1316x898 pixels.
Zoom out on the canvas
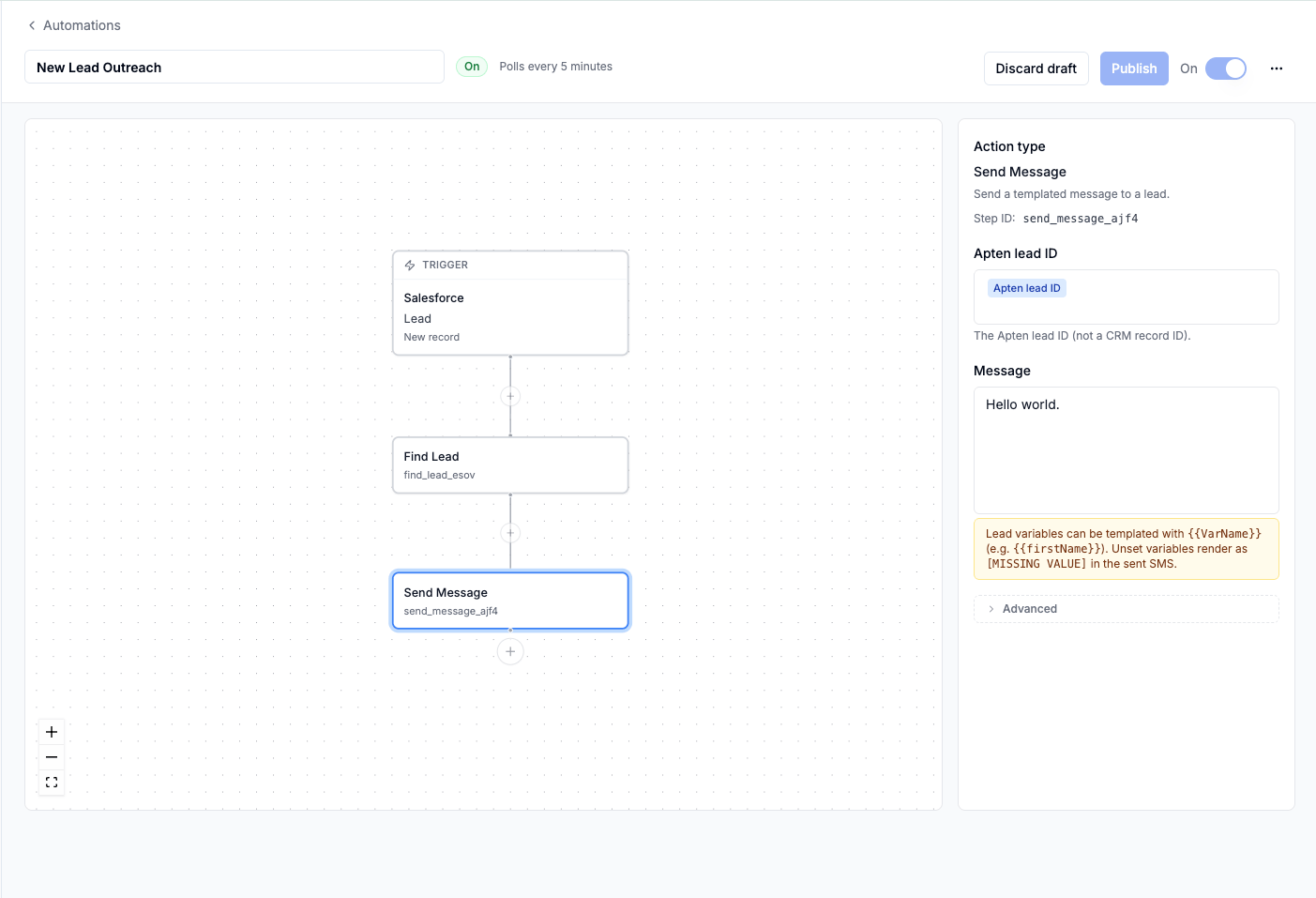[52, 757]
